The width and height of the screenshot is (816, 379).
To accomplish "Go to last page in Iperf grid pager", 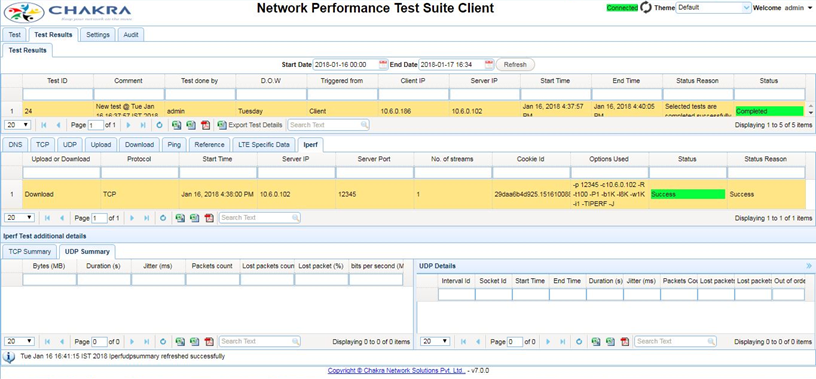I will [146, 218].
